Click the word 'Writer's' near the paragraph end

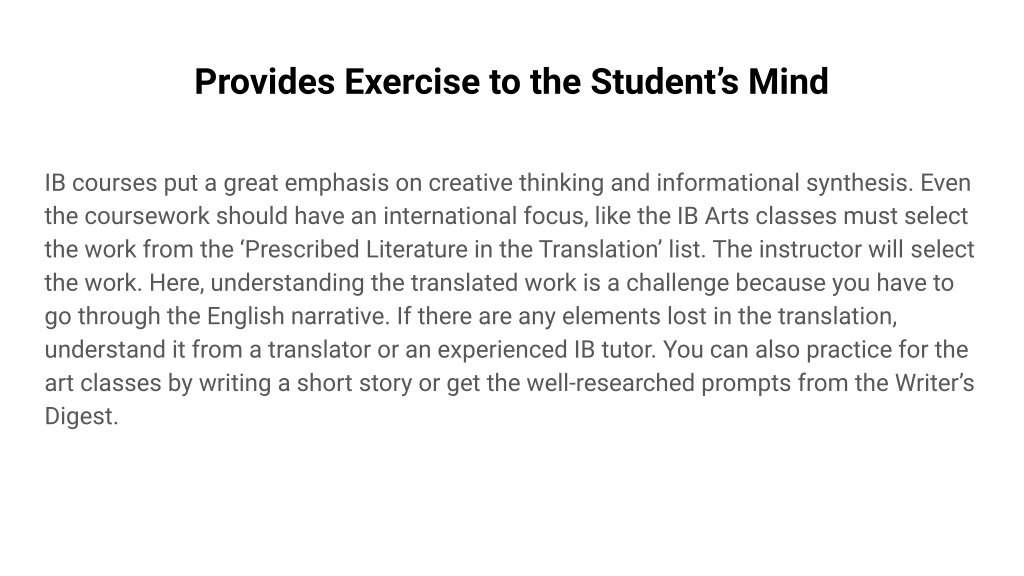(935, 383)
